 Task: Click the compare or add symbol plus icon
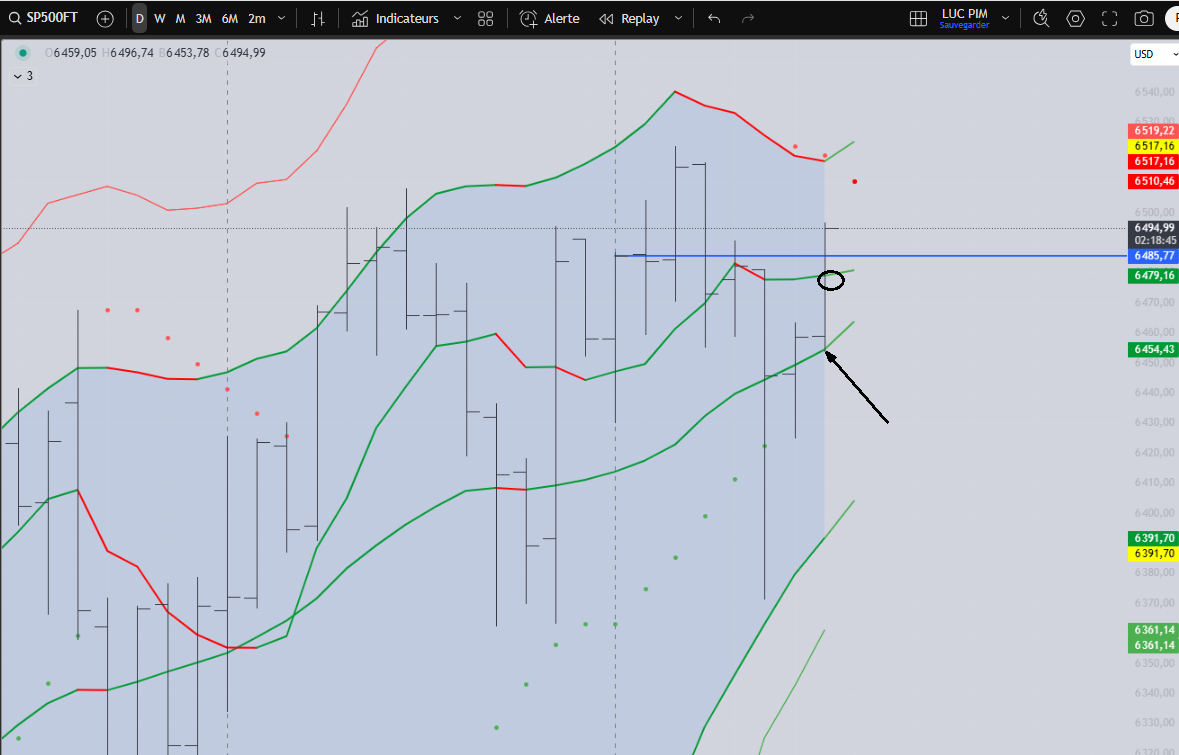[x=105, y=19]
